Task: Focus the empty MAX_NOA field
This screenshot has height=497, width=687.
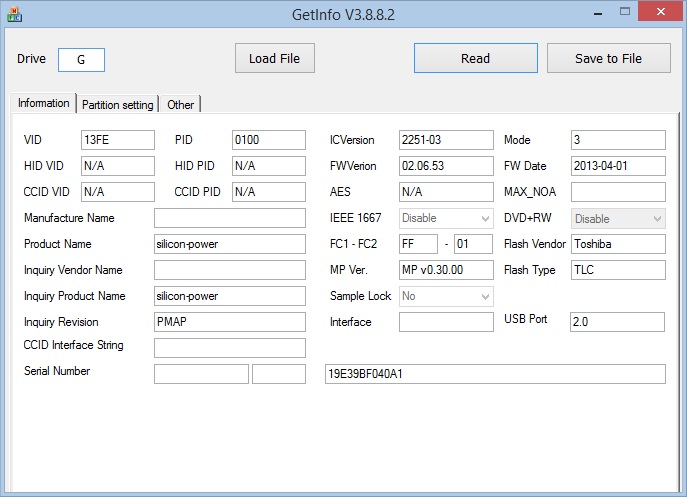Action: [x=618, y=192]
